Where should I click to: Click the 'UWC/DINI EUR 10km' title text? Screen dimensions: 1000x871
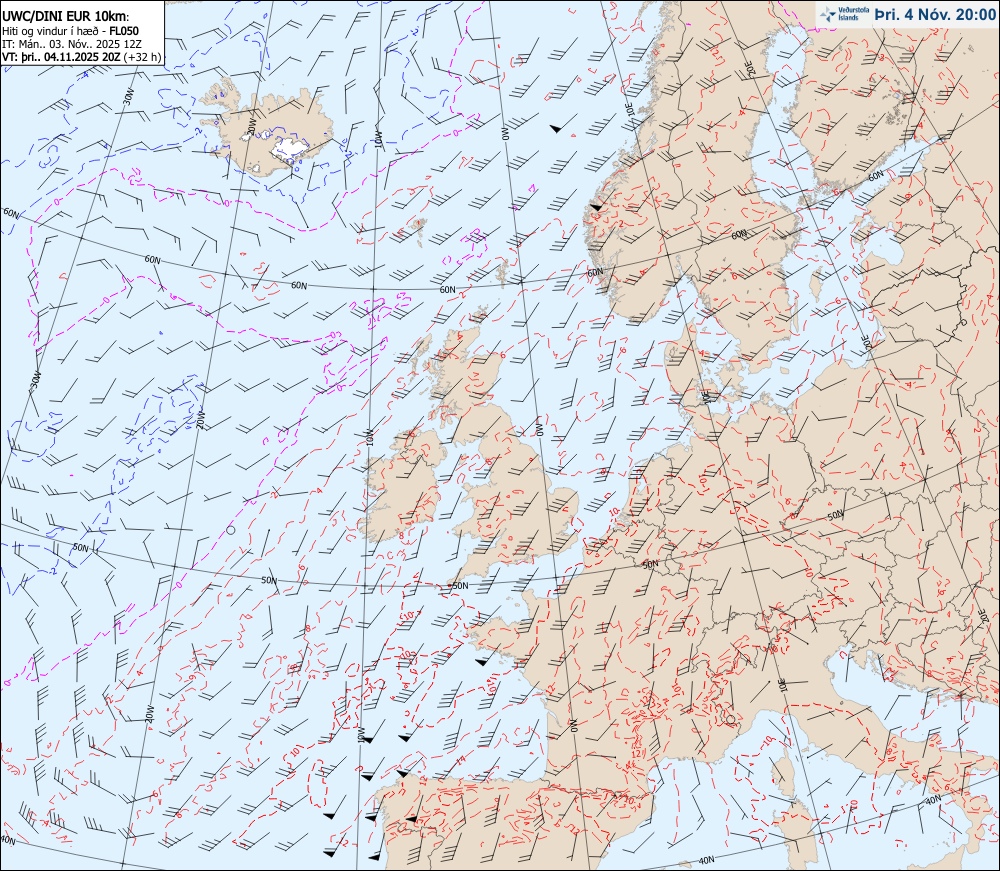click(x=66, y=17)
